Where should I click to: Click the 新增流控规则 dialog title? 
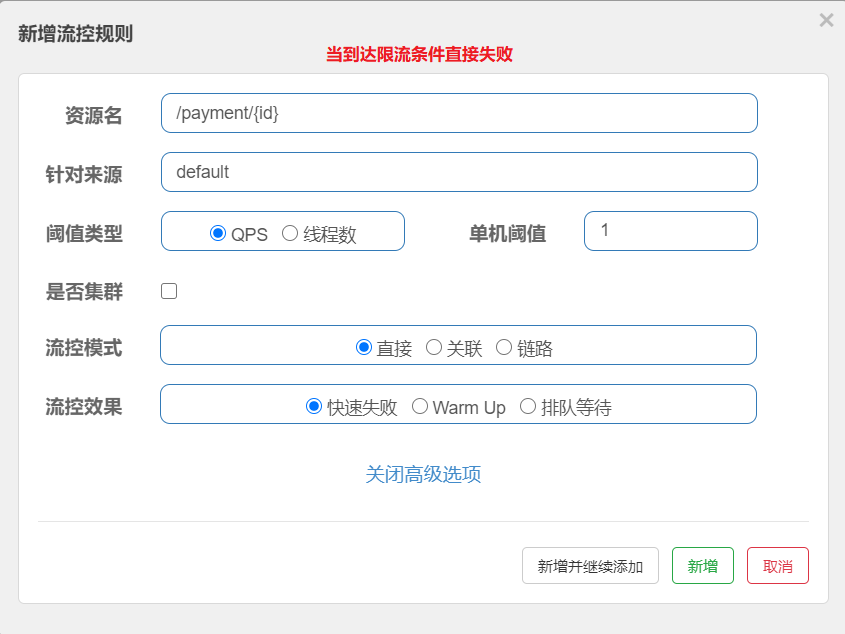(x=76, y=33)
